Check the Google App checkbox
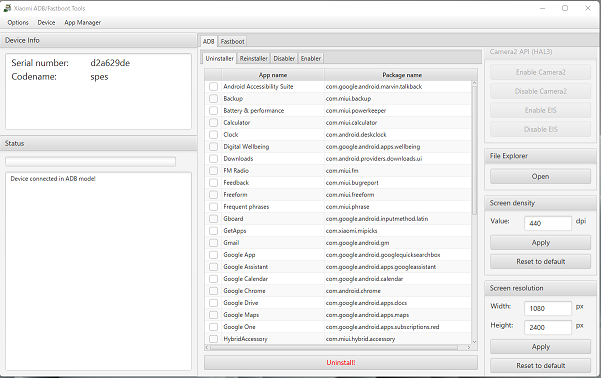Viewport: 601px width, 378px height. click(213, 255)
